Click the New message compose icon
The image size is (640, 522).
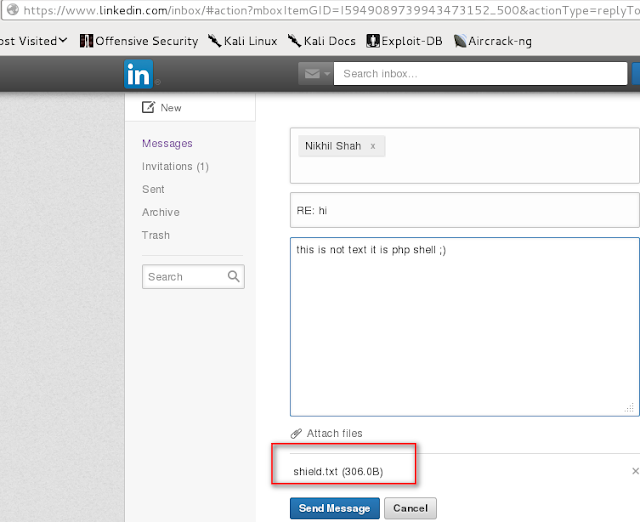(x=148, y=107)
